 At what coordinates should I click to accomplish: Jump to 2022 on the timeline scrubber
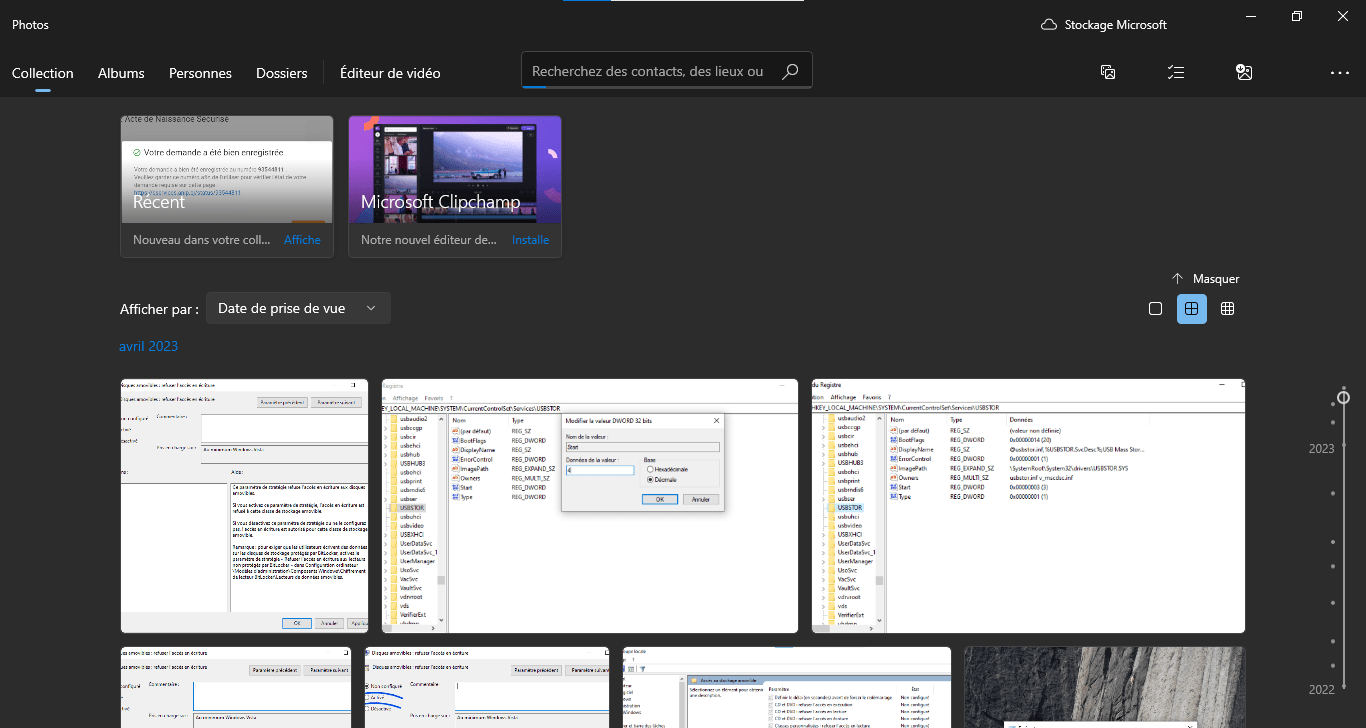click(x=1321, y=689)
